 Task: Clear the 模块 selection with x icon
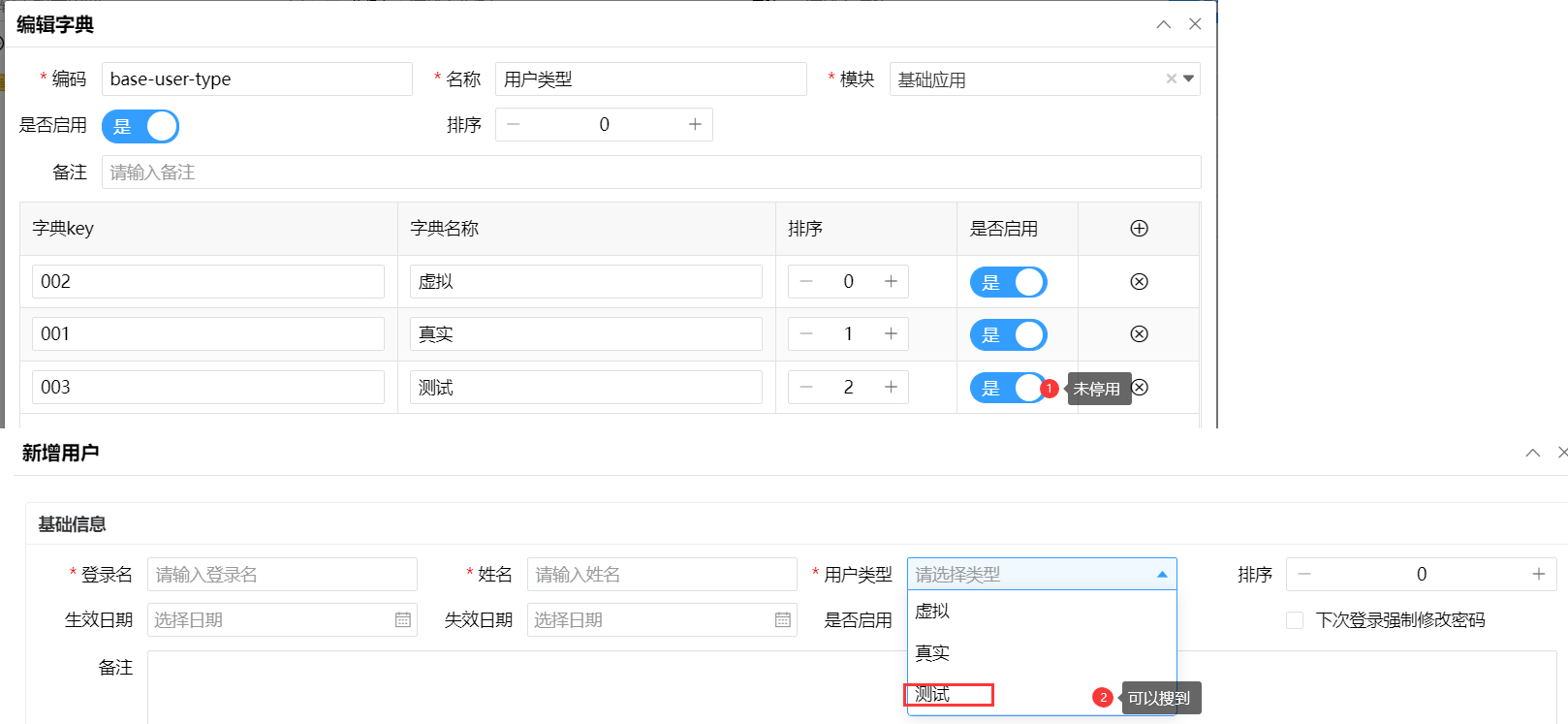pos(1171,79)
